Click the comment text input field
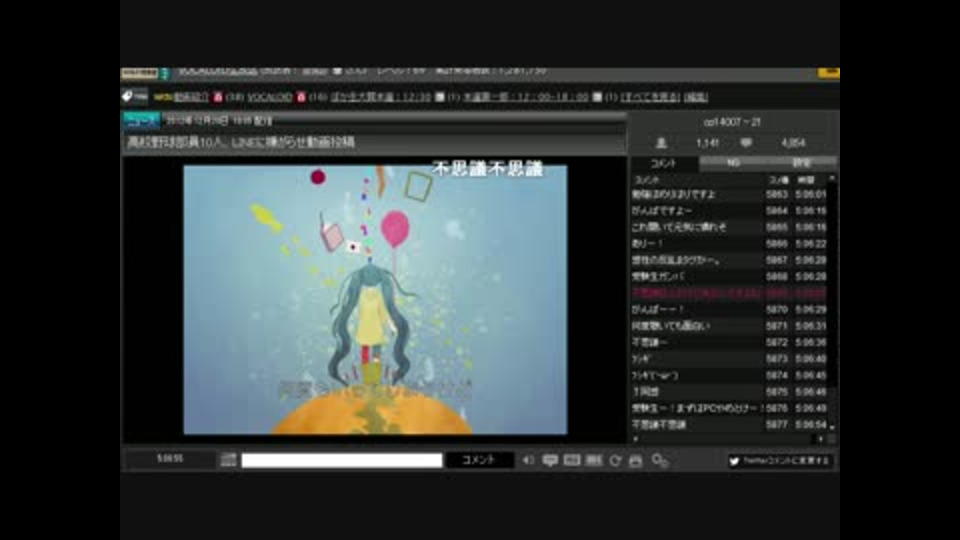 pyautogui.click(x=342, y=460)
